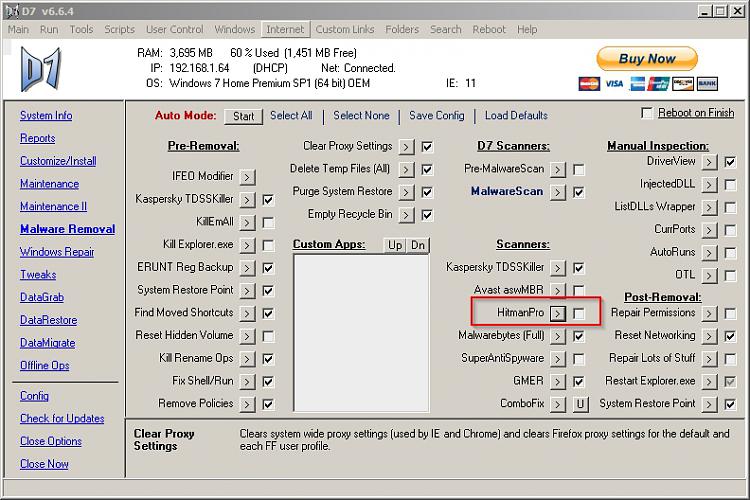Viewport: 750px width, 500px height.
Task: Toggle KillEmAll checkbox
Action: click(268, 222)
